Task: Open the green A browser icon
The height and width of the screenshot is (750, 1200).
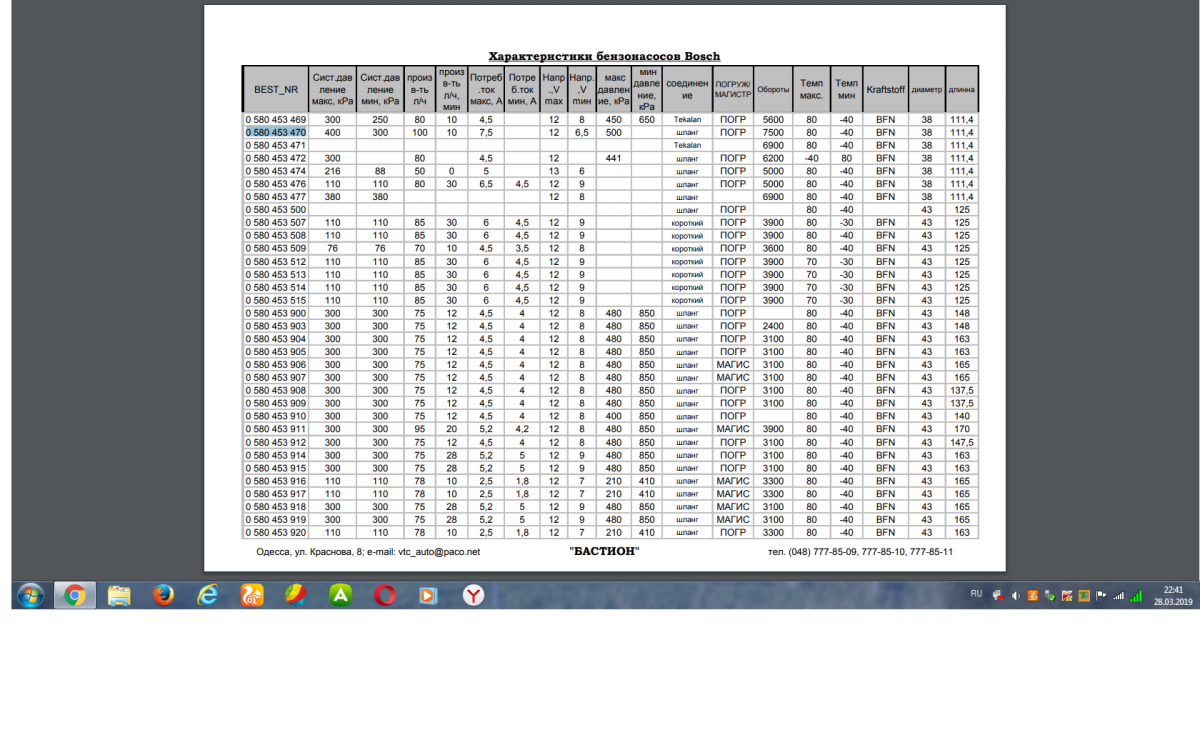Action: (x=341, y=595)
